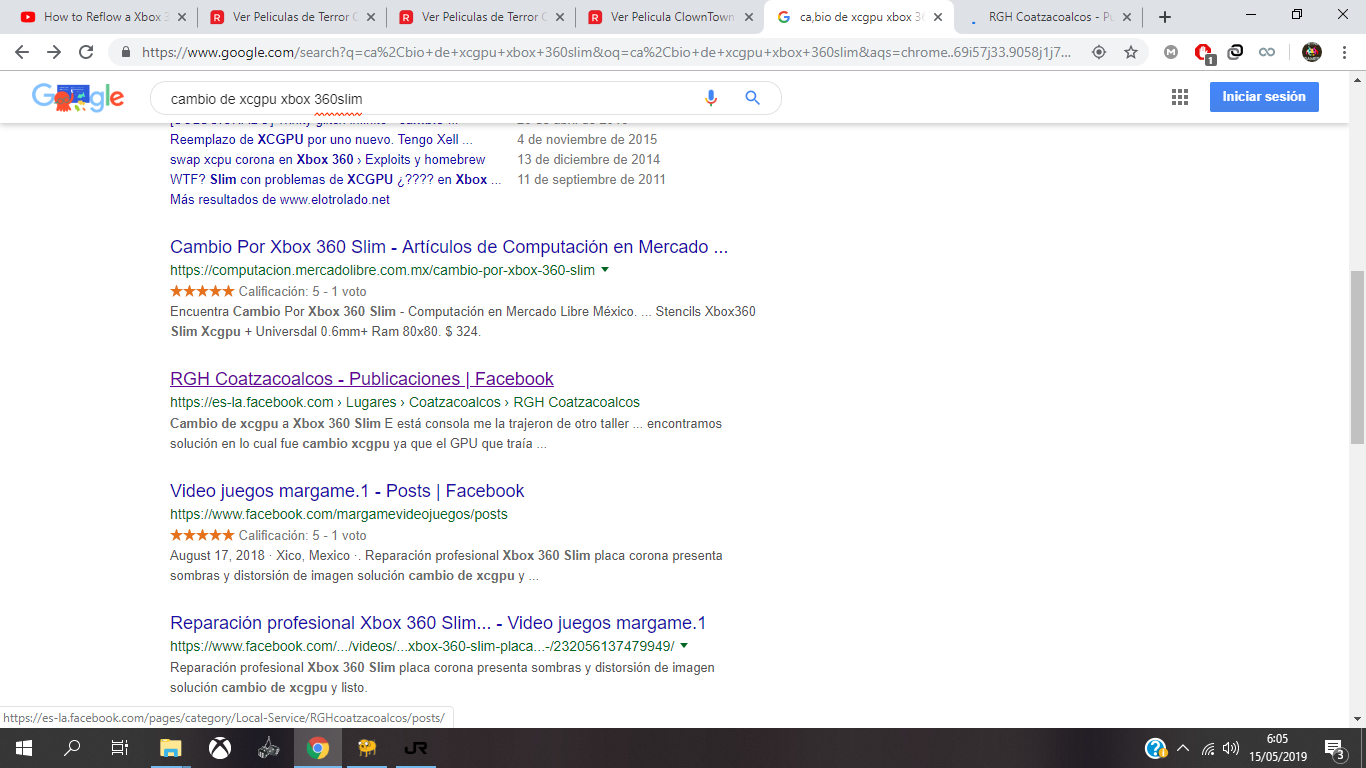Close the Ver Pelicula ClownTown tab

pyautogui.click(x=749, y=17)
